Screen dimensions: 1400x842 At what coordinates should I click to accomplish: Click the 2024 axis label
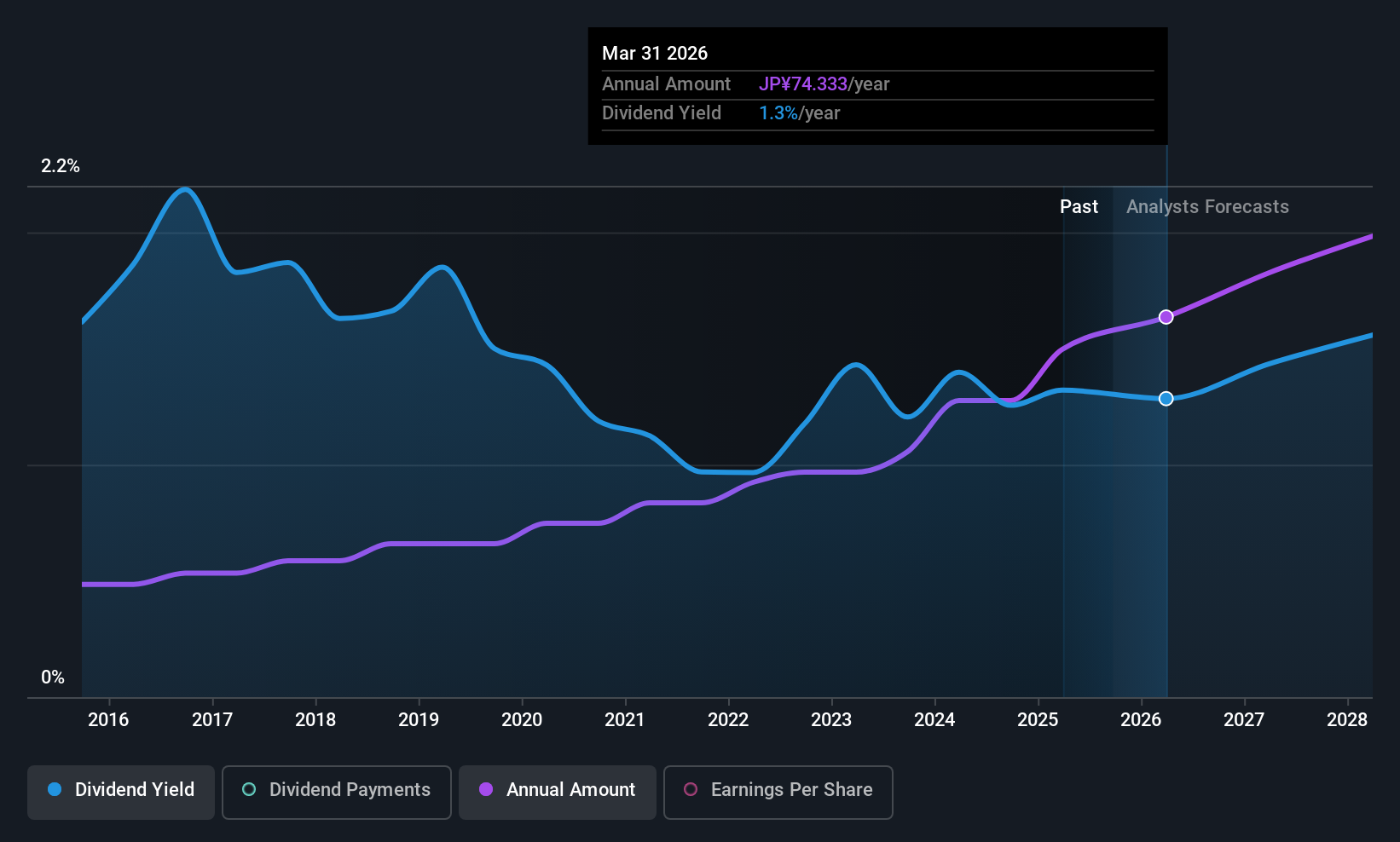pyautogui.click(x=934, y=720)
